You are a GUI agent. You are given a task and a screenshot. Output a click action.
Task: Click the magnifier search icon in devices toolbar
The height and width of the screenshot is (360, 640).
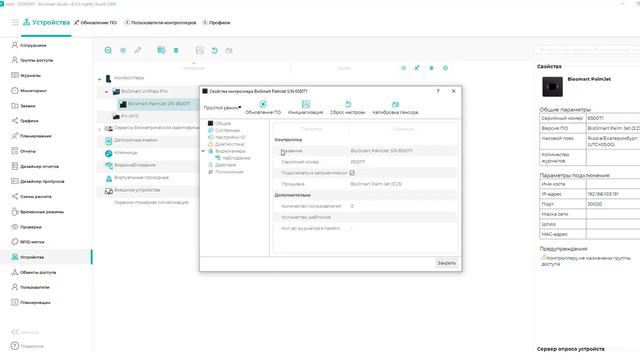pos(108,50)
